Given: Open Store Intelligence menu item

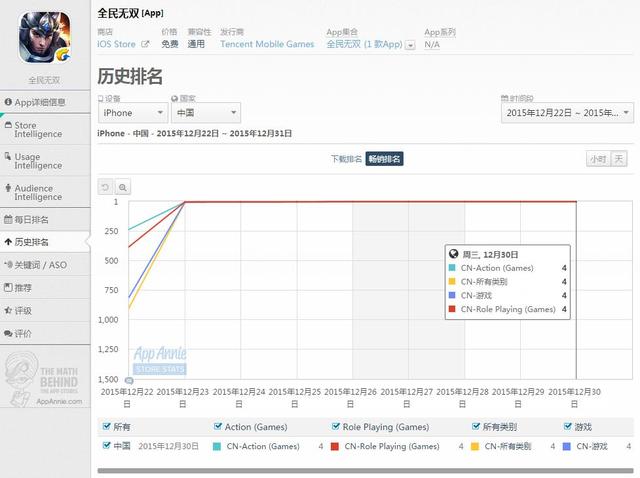Looking at the screenshot, I should pos(45,129).
